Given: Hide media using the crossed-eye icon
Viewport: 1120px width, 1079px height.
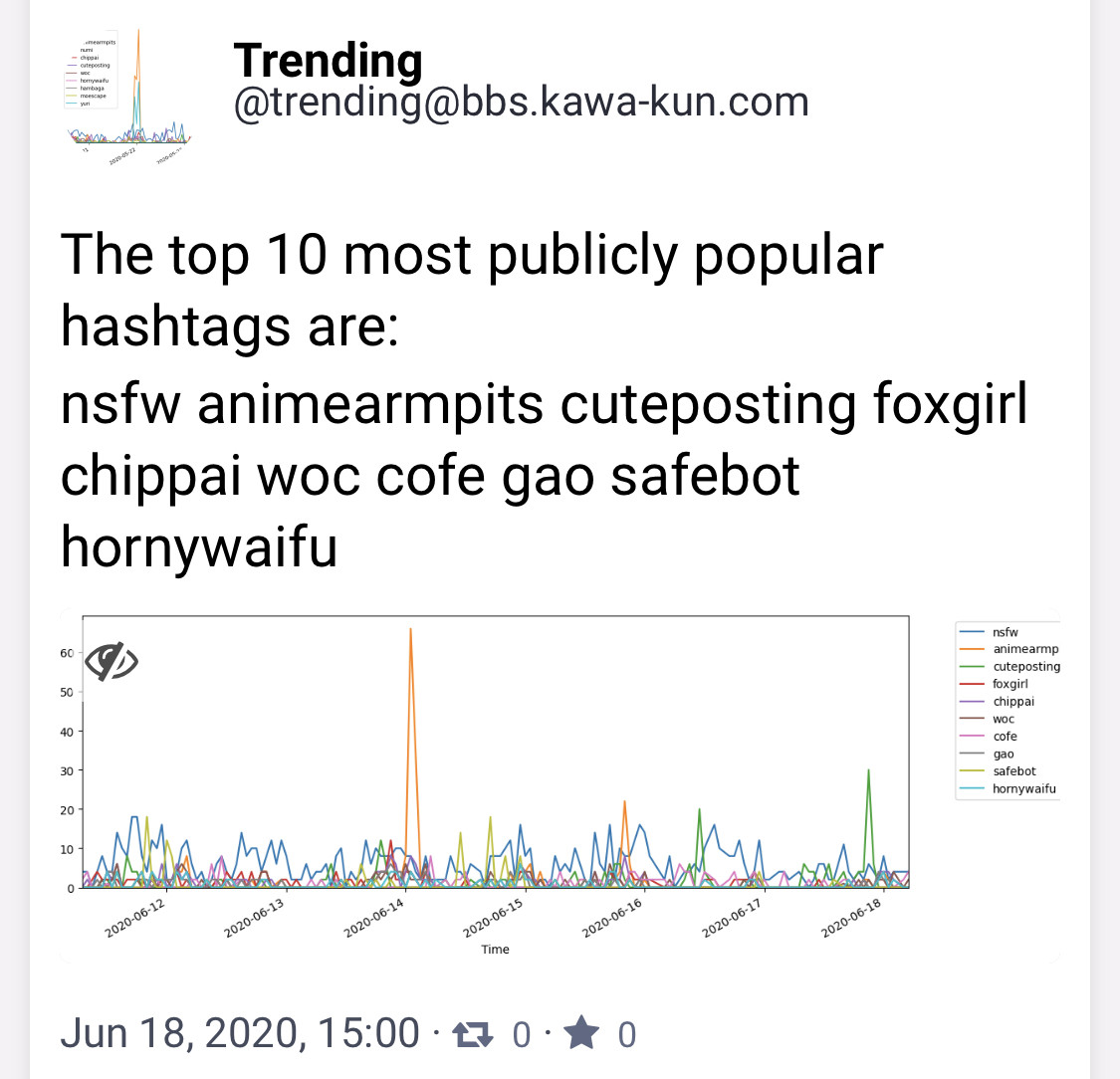Looking at the screenshot, I should [x=112, y=661].
